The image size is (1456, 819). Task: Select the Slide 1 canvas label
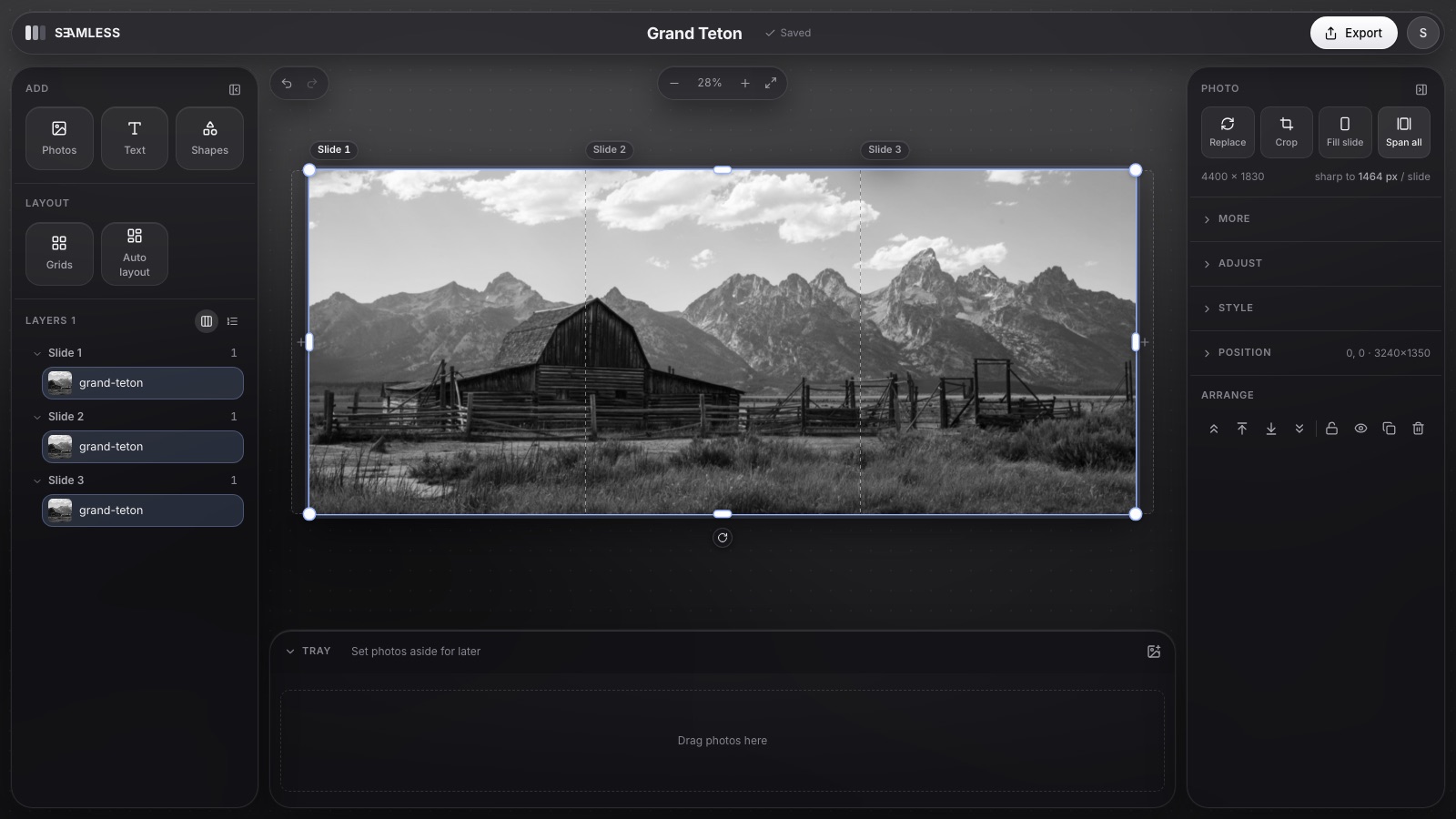(x=334, y=150)
